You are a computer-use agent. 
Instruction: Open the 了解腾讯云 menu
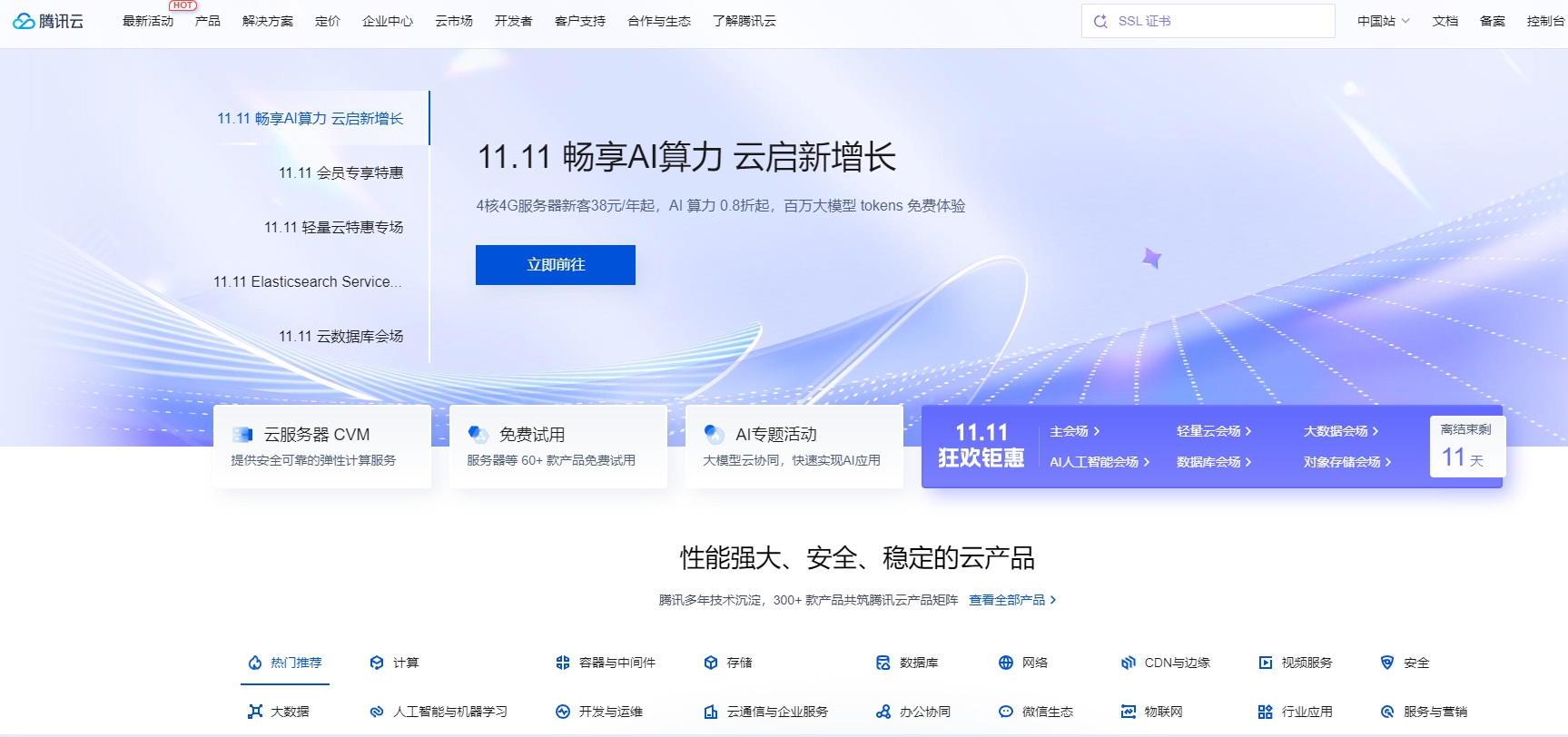[x=745, y=21]
